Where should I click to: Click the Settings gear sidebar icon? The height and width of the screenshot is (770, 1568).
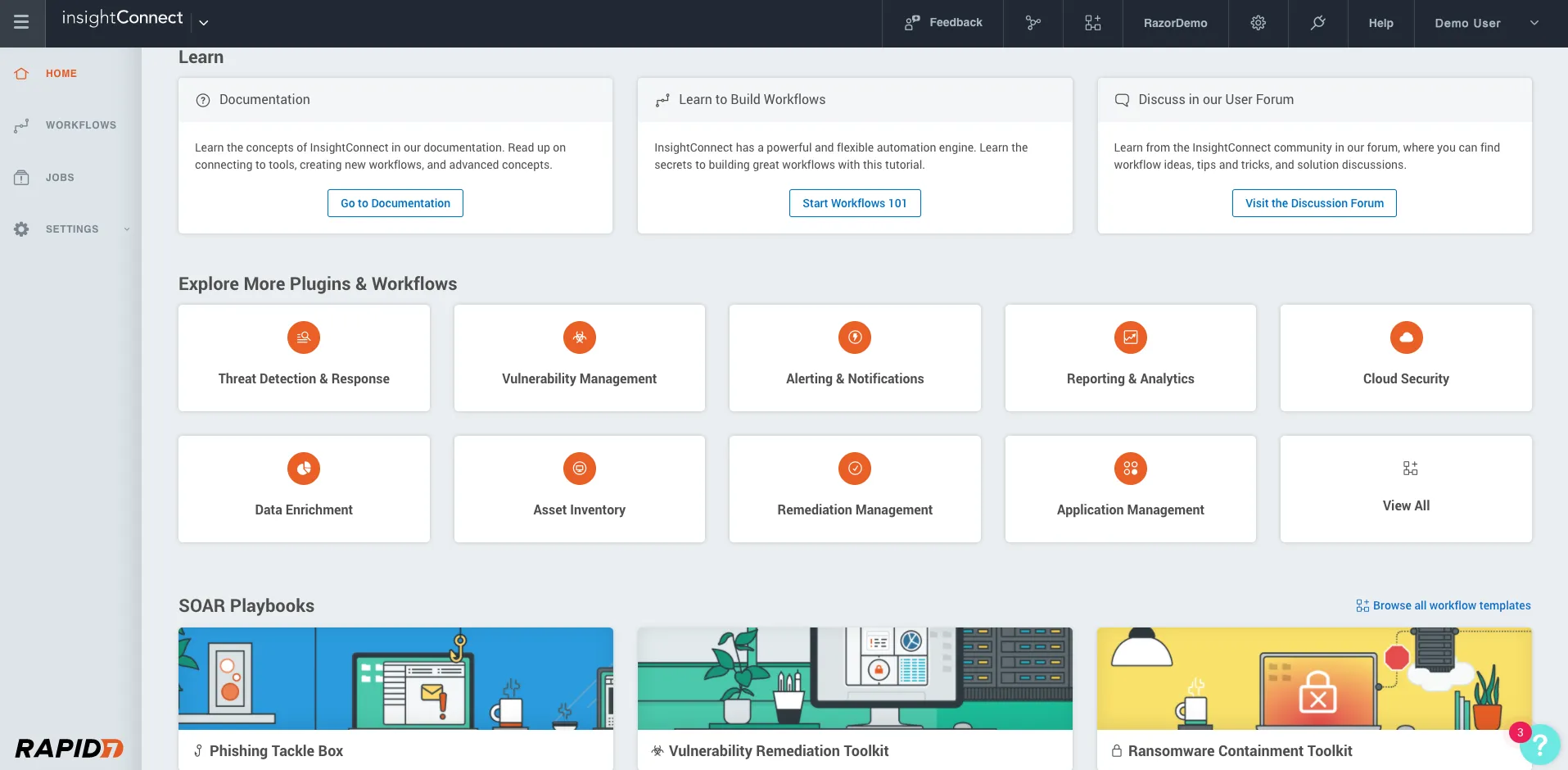21,229
